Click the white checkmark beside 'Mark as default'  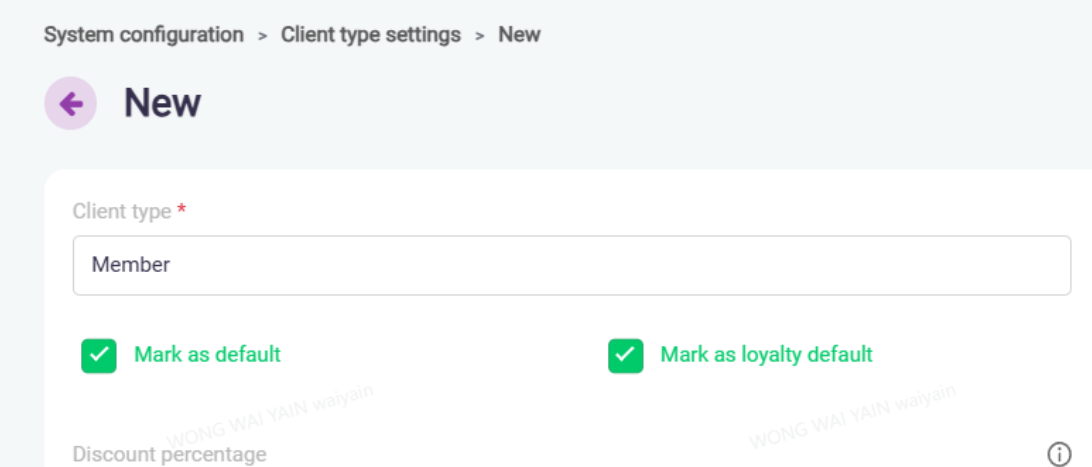(99, 355)
